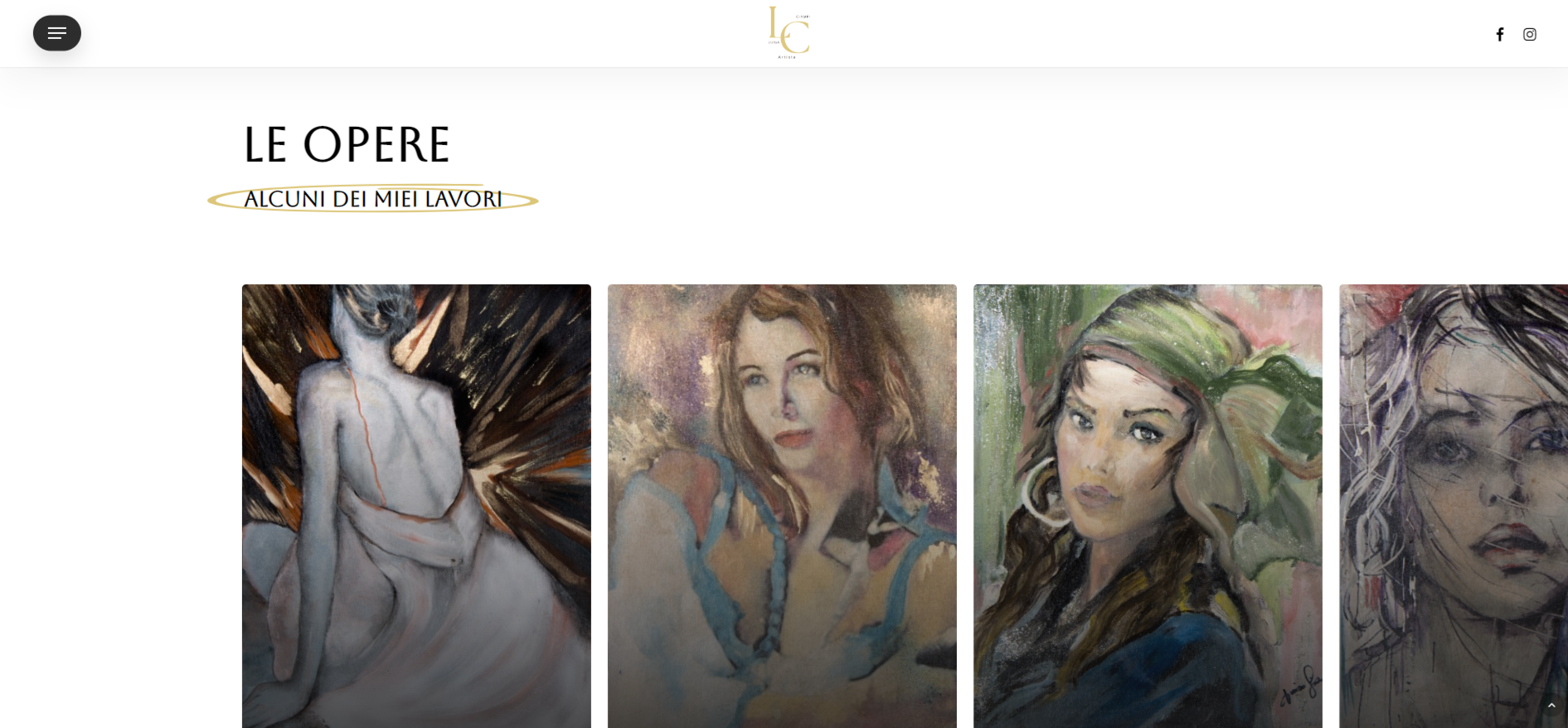Open the green headscarf woman portrait

[1148, 506]
